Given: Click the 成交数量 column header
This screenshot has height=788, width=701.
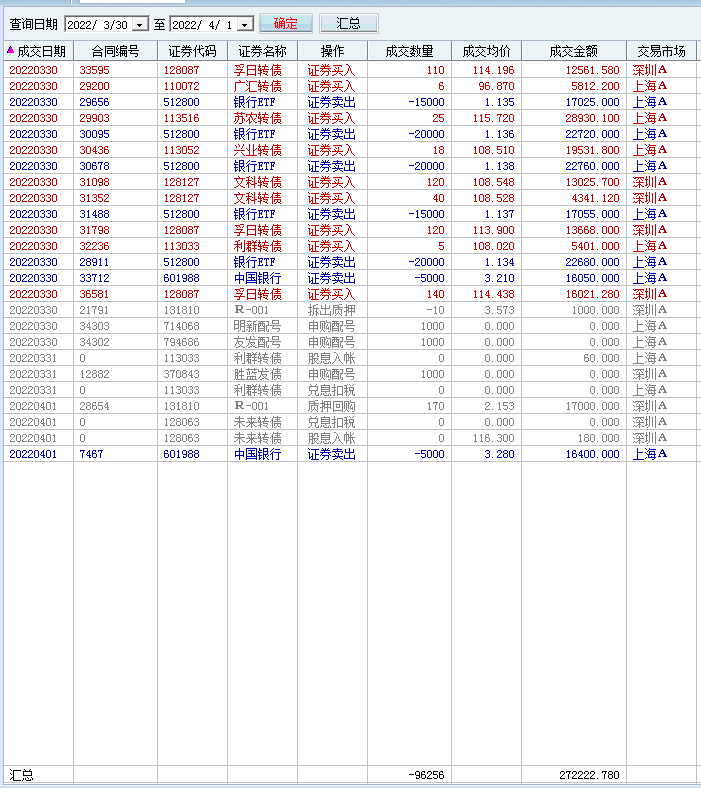Looking at the screenshot, I should [x=410, y=51].
